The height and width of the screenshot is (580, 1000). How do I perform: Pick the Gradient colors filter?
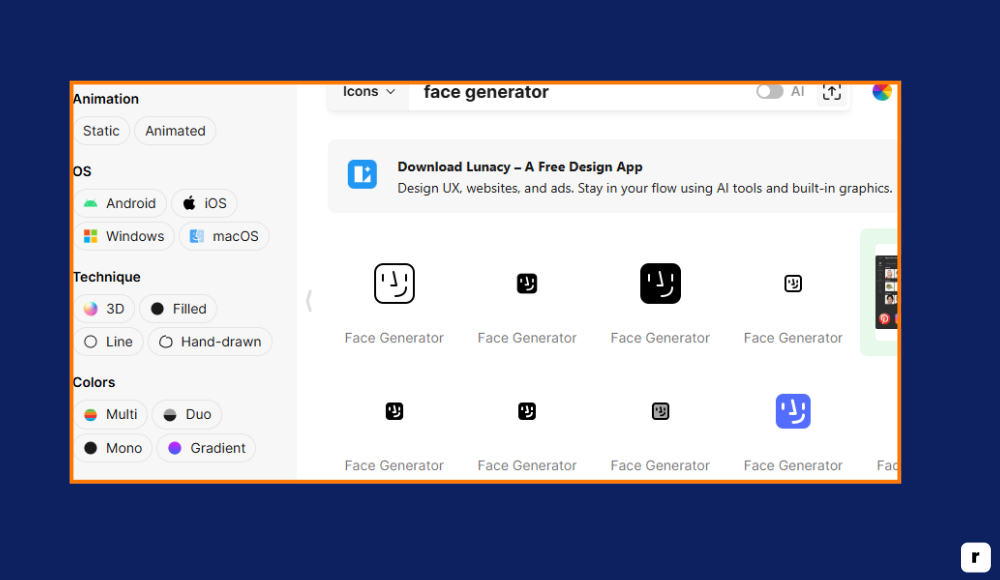tap(206, 448)
